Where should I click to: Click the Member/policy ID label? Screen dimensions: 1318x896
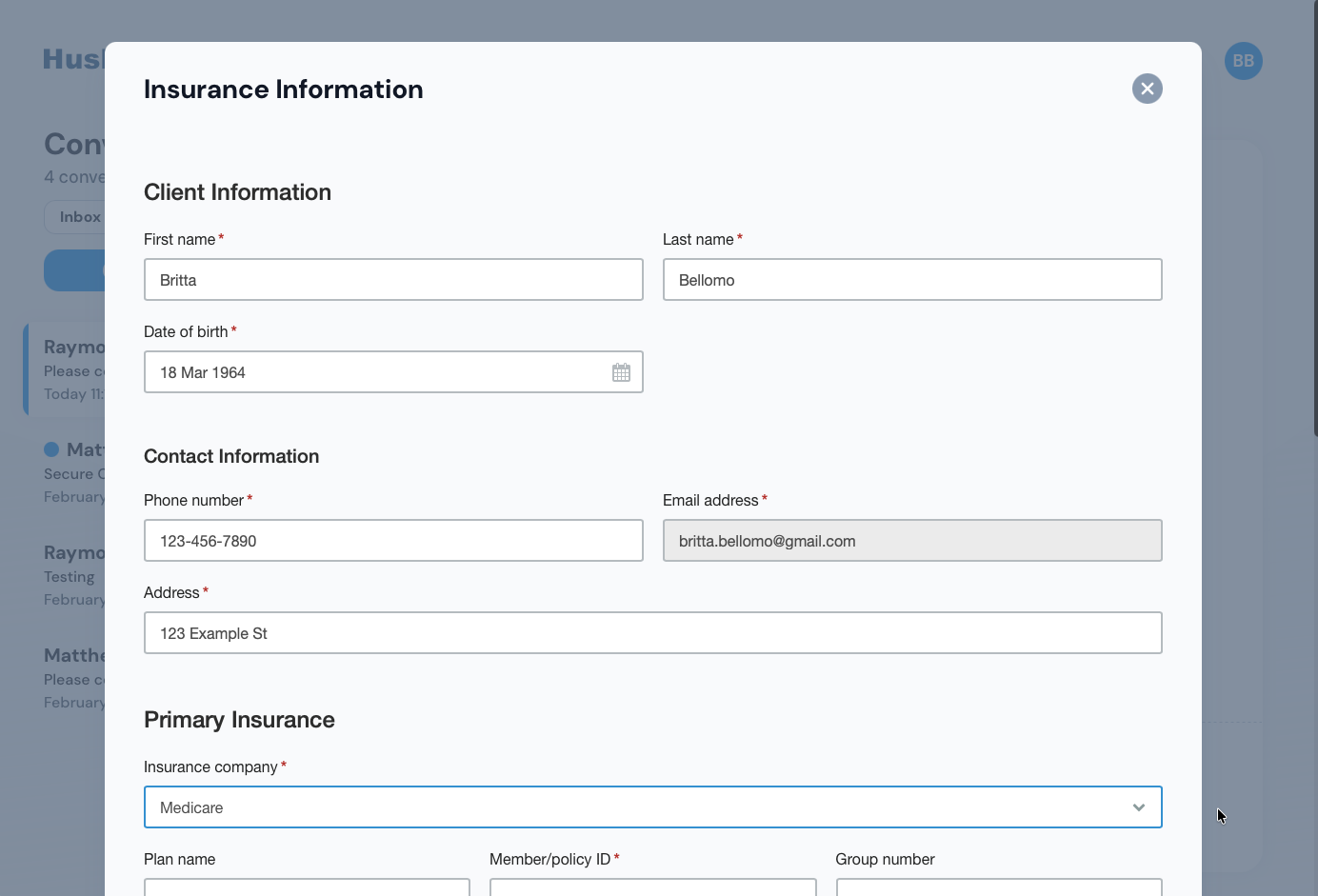click(549, 859)
